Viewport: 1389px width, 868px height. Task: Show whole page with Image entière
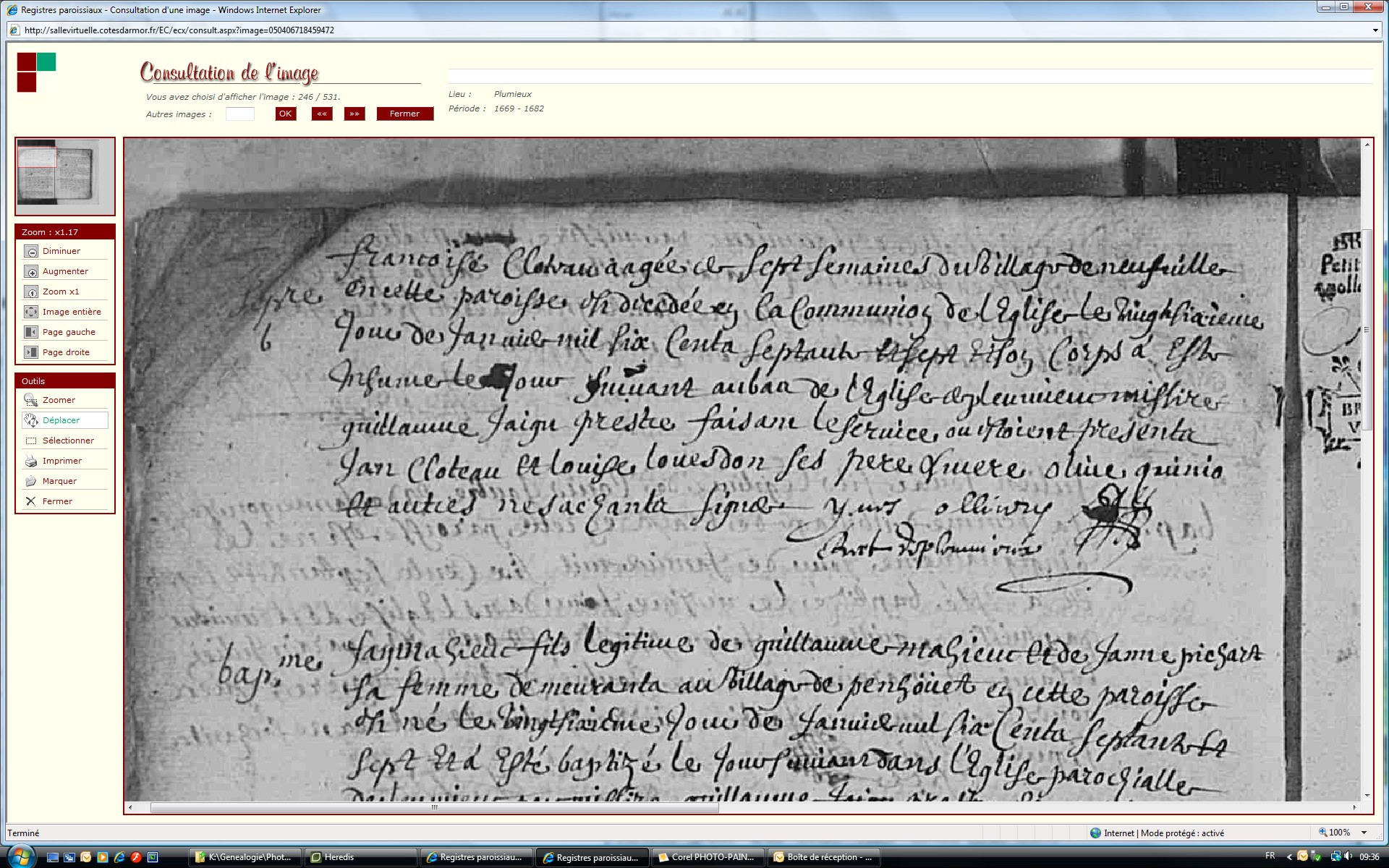click(x=31, y=312)
